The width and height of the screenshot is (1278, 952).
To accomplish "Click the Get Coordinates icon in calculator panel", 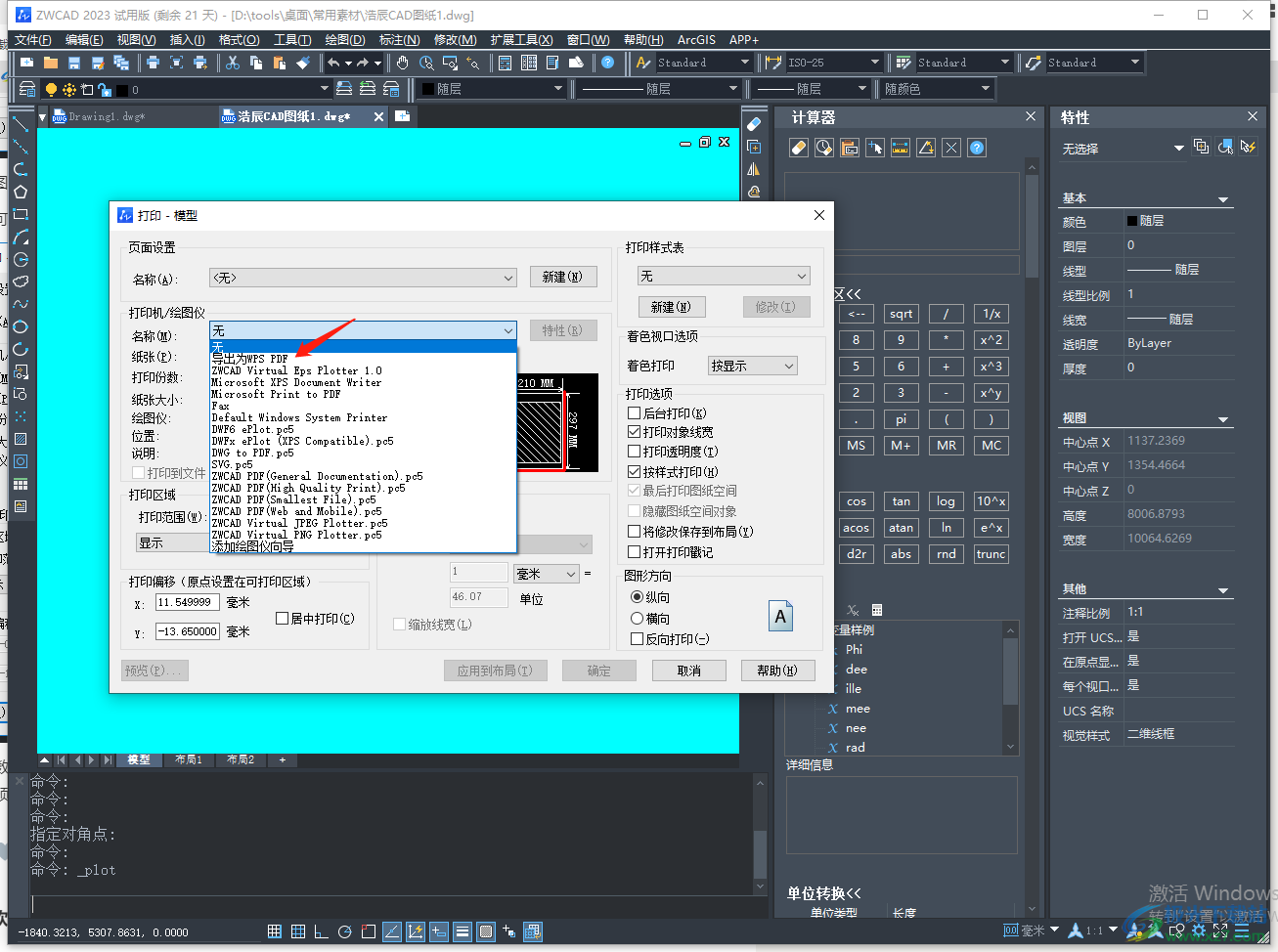I will (x=875, y=148).
